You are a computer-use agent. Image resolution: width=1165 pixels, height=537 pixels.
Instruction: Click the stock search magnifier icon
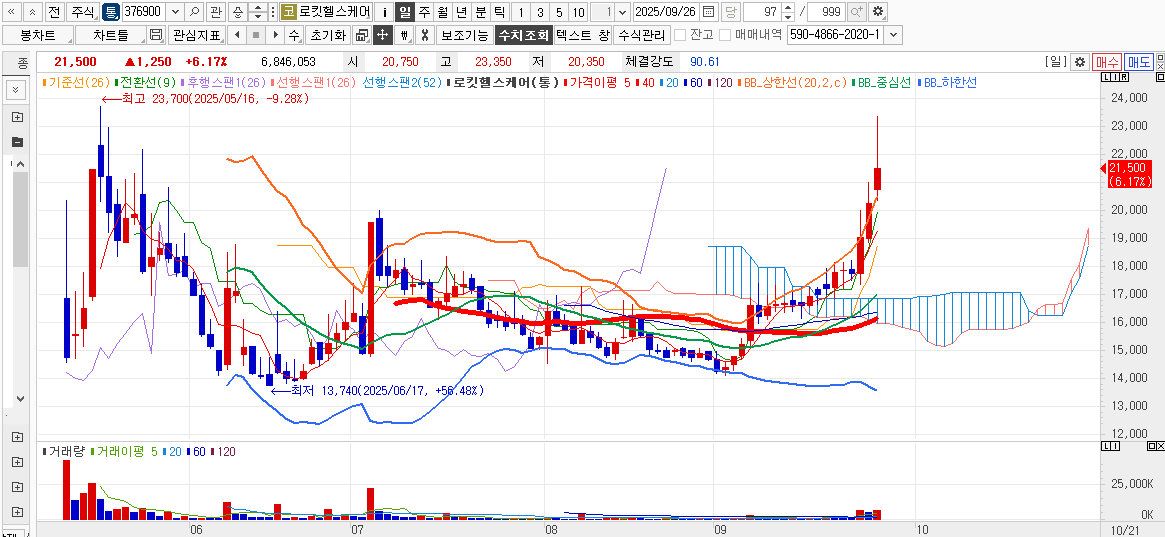coord(194,12)
